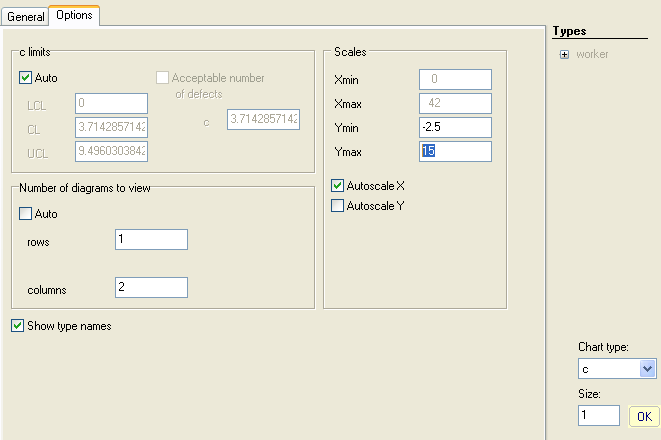Click the Xmax value field
The image size is (661, 440).
point(455,103)
